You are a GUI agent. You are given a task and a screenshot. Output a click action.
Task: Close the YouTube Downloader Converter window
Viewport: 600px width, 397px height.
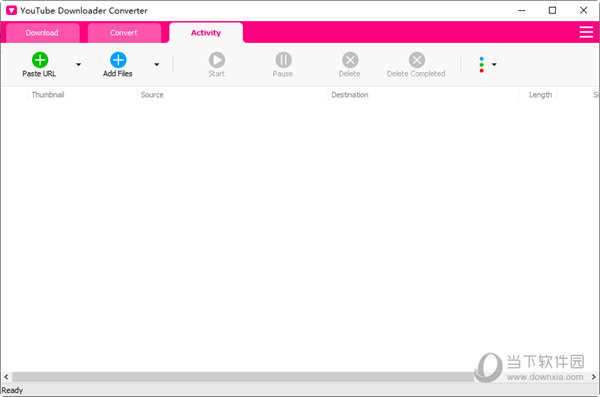[583, 10]
